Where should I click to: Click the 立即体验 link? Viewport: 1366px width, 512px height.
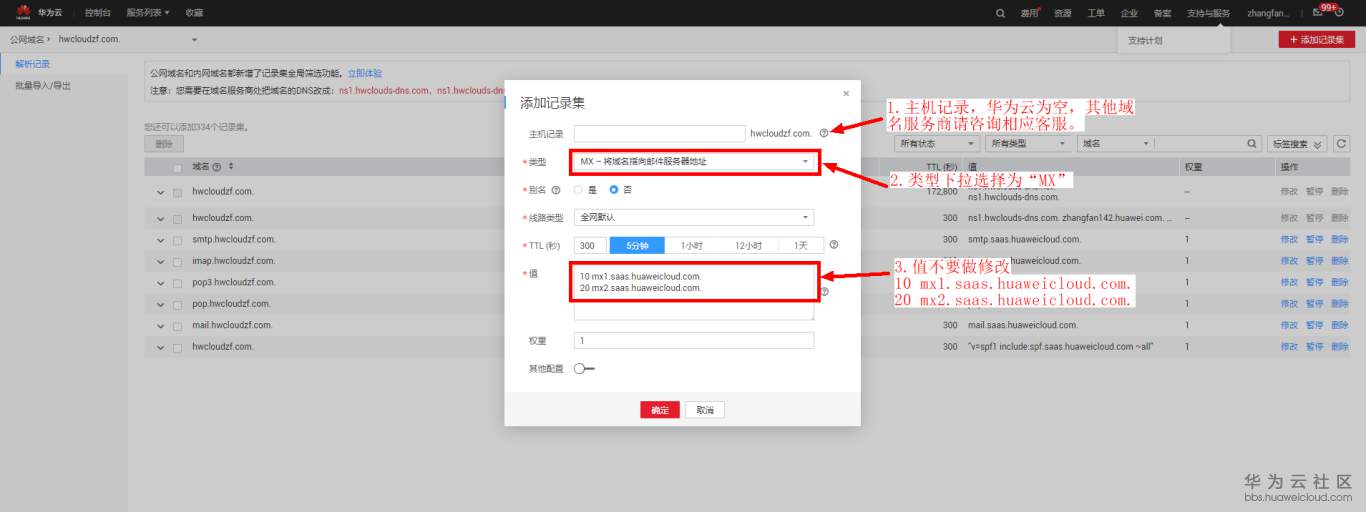(x=365, y=73)
